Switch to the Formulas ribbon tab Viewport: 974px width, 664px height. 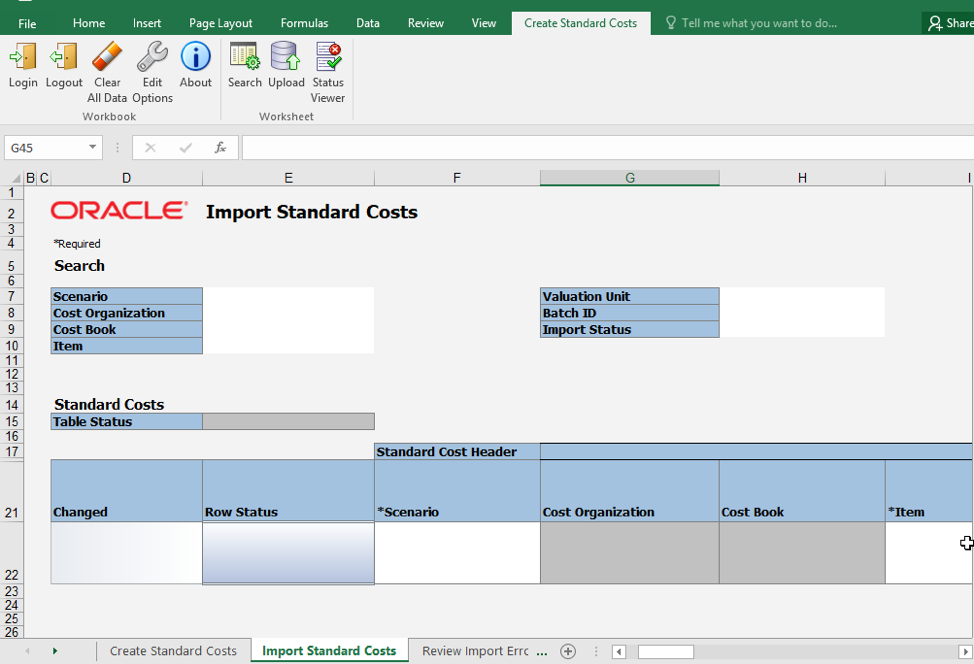pos(304,23)
